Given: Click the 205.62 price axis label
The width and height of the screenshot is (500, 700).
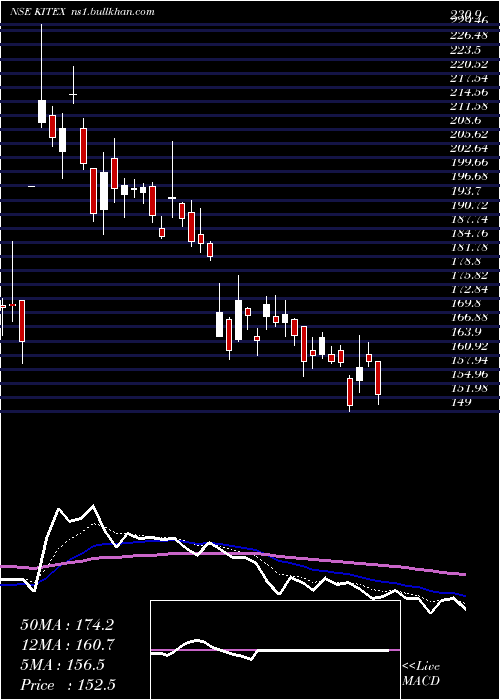Looking at the screenshot, I should coord(467,134).
